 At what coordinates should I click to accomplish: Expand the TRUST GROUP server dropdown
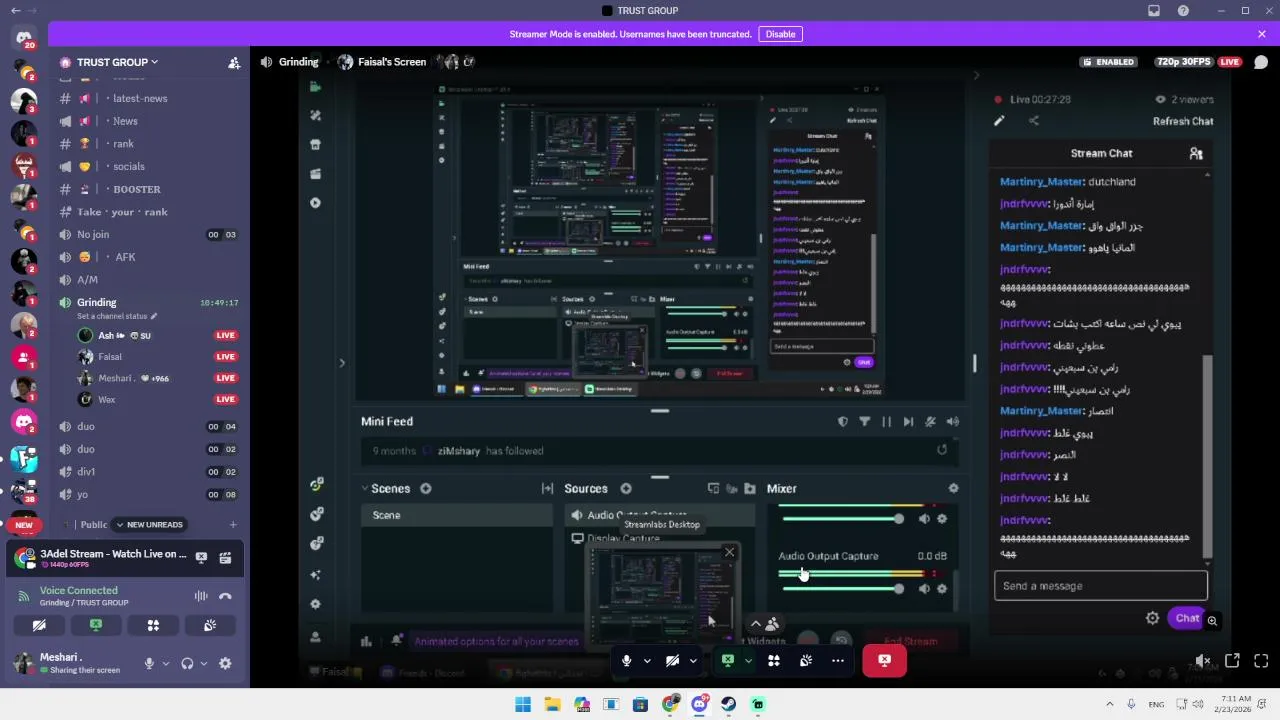pyautogui.click(x=154, y=62)
